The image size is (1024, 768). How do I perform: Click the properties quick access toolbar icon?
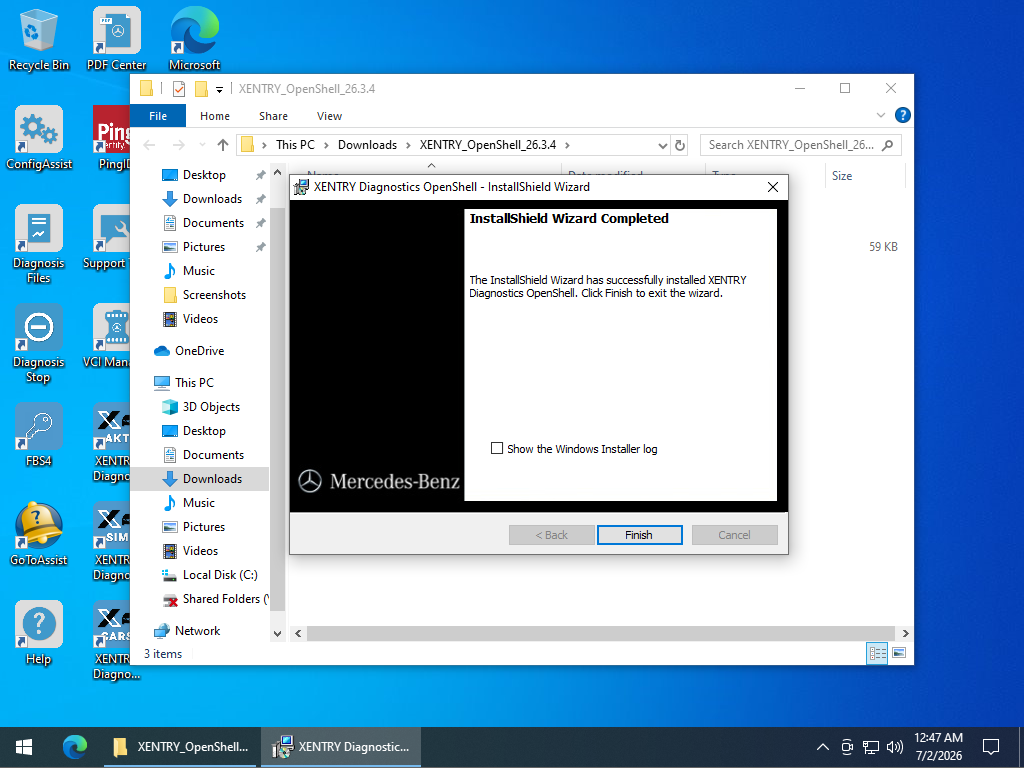tap(179, 89)
